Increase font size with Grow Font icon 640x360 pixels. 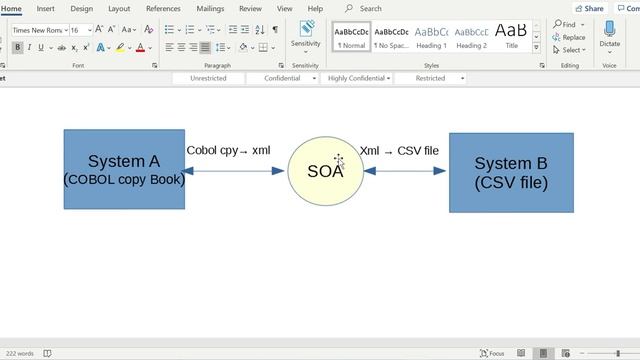(99, 29)
